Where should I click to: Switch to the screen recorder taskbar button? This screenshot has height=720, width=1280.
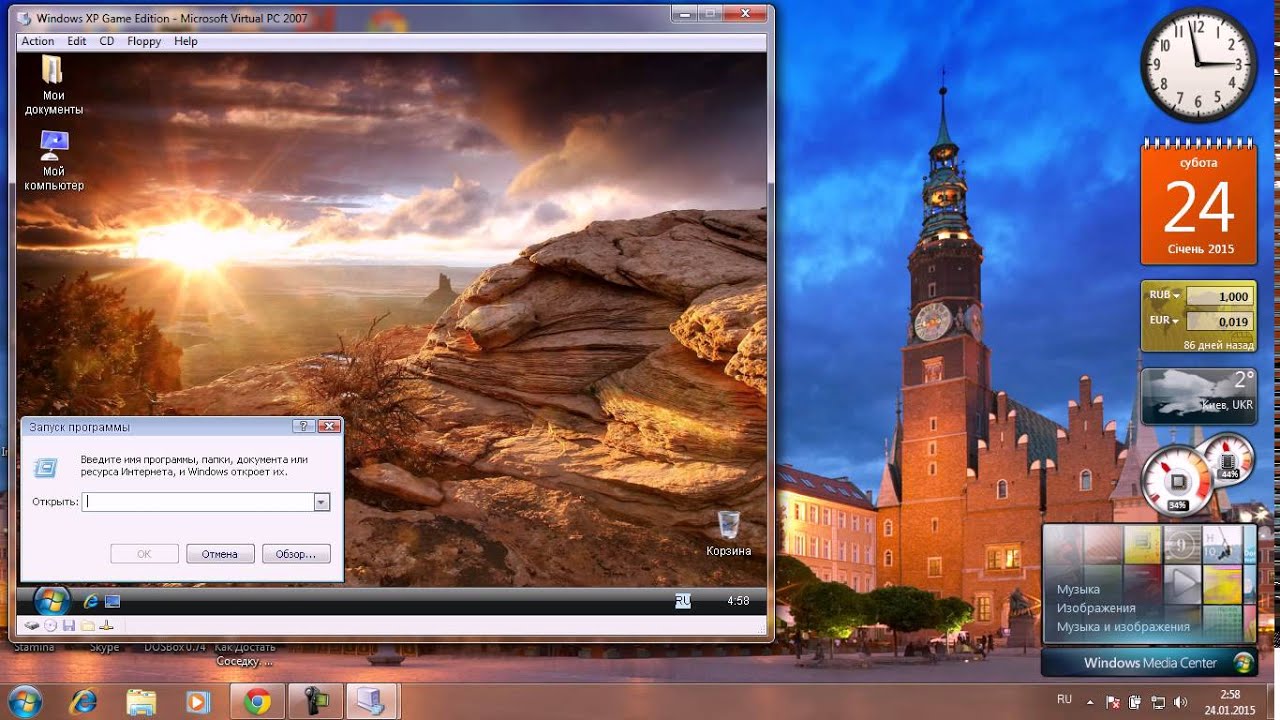click(315, 701)
